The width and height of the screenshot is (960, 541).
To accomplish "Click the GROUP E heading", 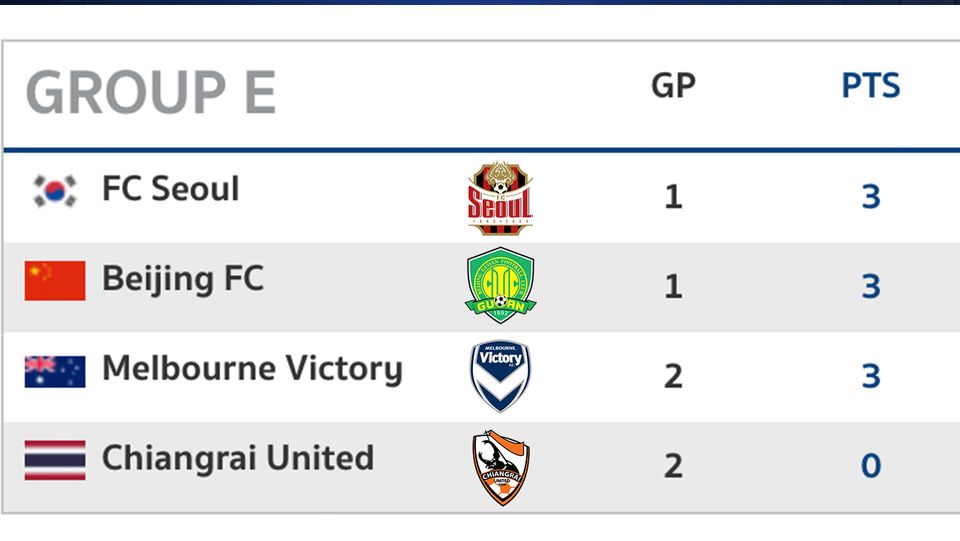I will (151, 92).
